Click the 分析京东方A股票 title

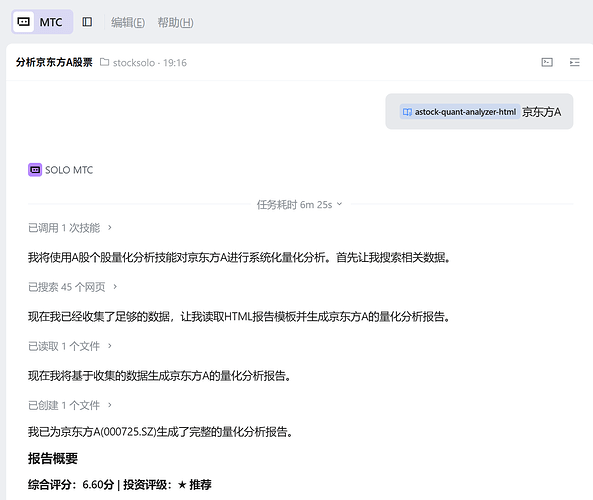coord(54,62)
